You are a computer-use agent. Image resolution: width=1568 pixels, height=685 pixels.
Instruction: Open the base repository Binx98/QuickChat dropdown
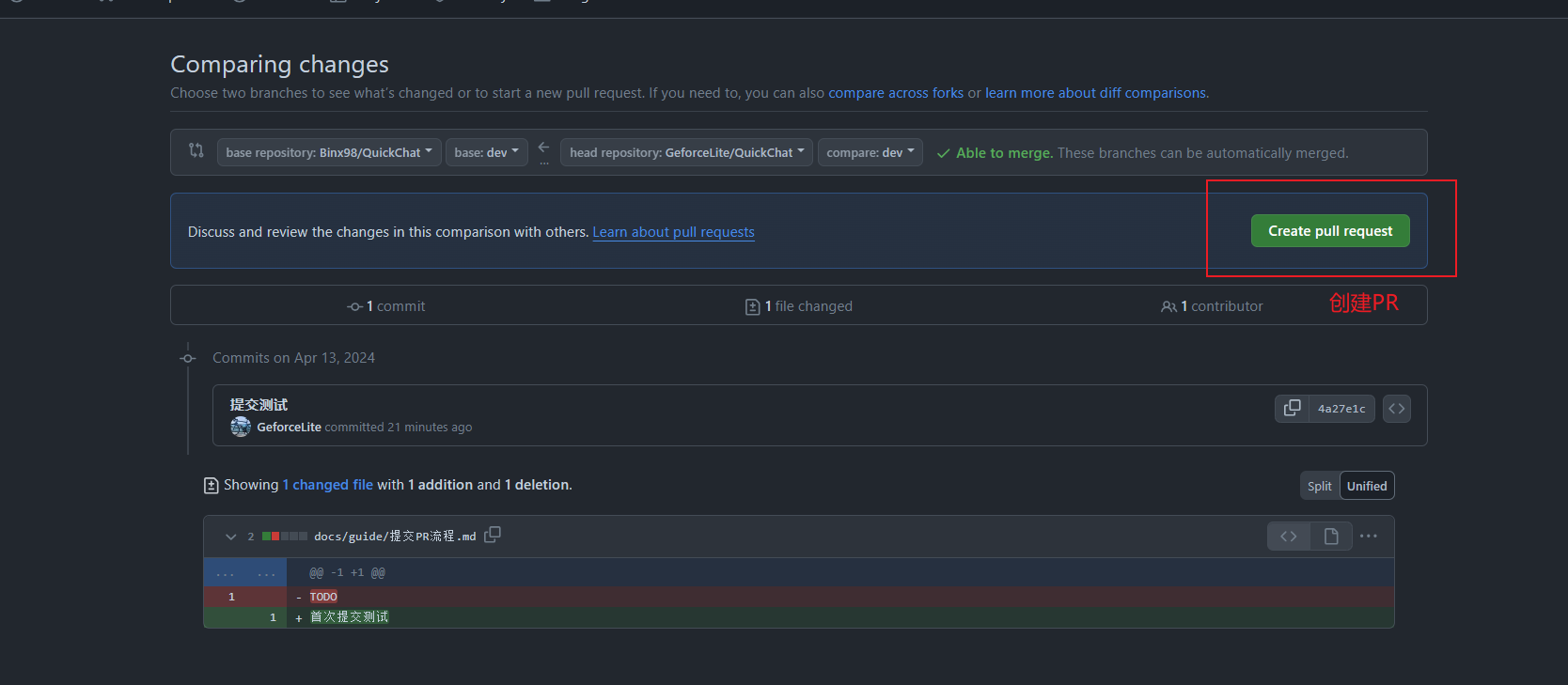329,152
